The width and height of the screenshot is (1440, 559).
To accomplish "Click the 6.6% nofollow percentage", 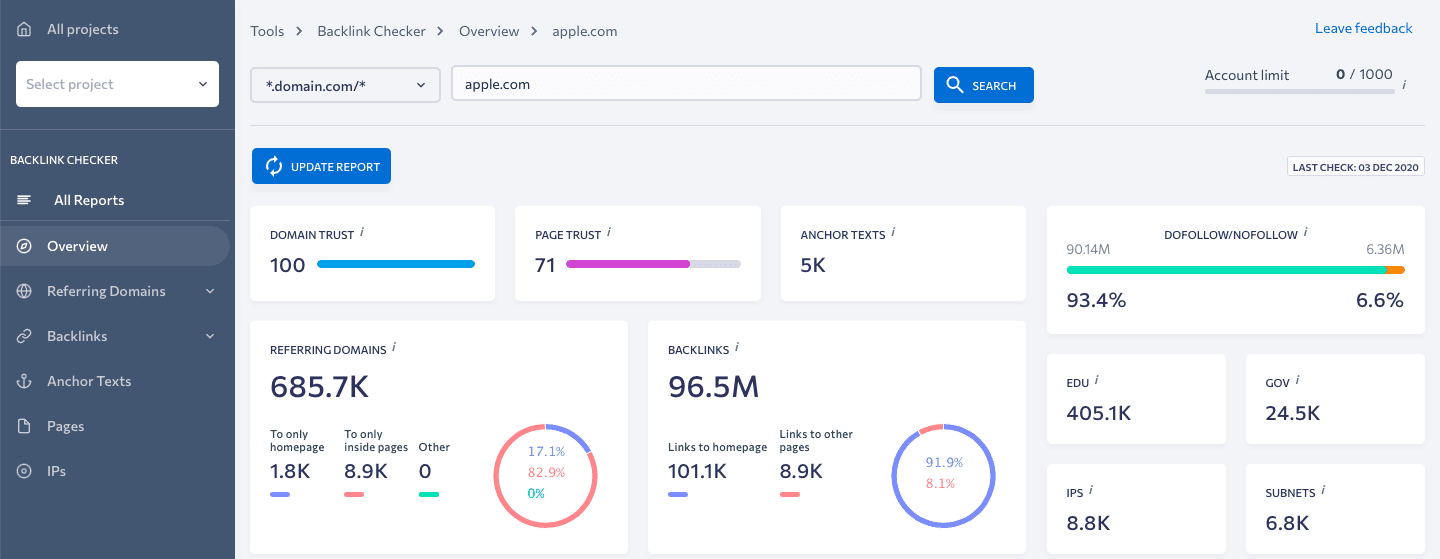I will [1380, 300].
